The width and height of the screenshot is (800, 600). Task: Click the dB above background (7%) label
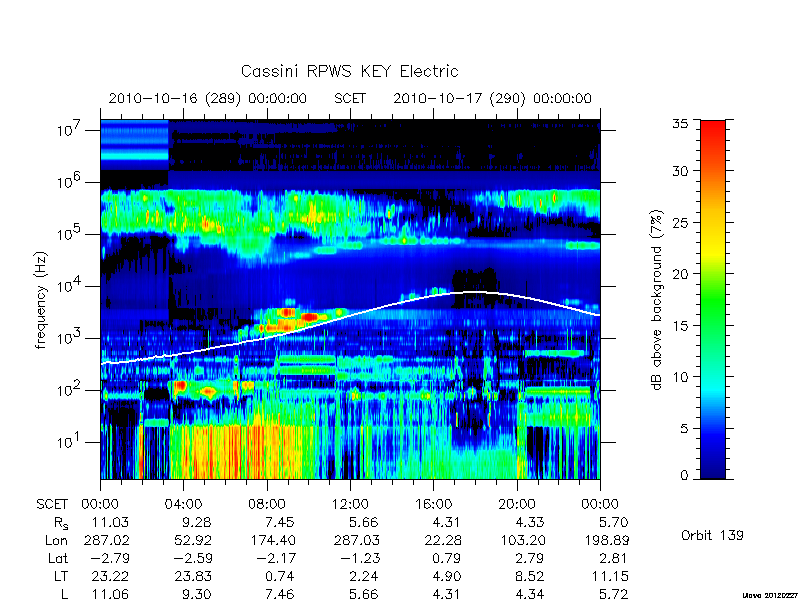(657, 300)
